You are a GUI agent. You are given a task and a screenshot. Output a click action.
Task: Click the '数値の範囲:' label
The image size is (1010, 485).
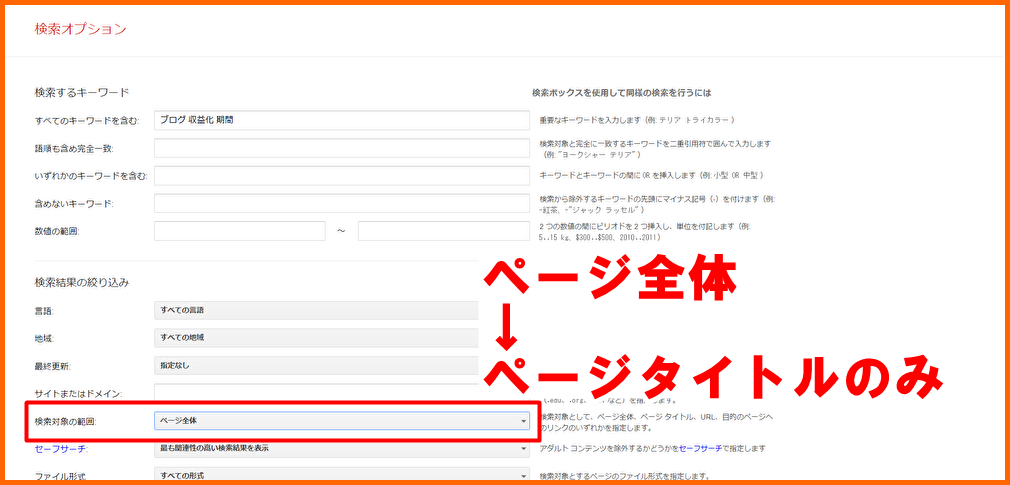57,231
